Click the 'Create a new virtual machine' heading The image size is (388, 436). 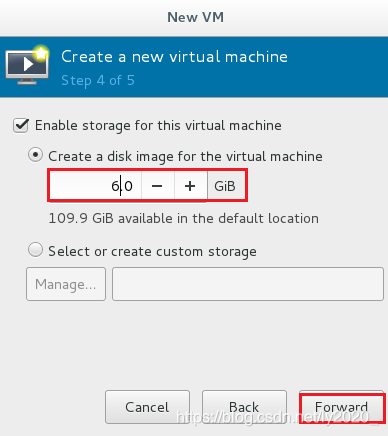pos(174,56)
